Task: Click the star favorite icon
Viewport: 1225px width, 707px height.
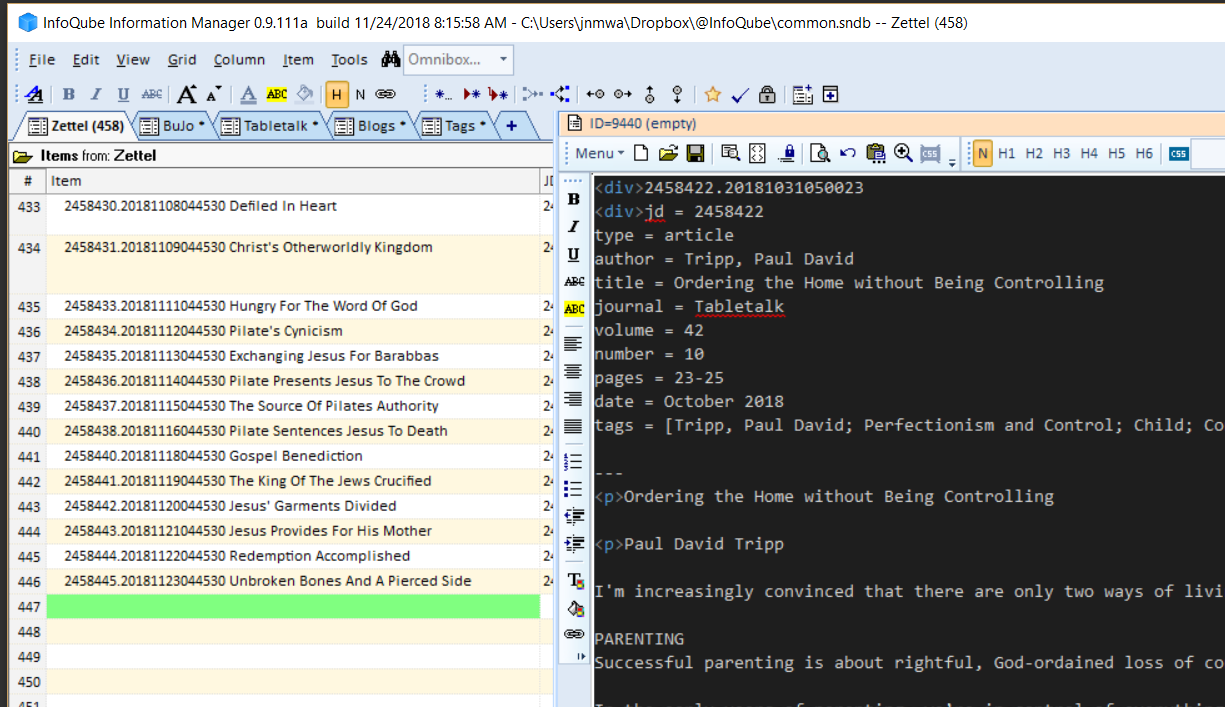Action: [712, 94]
